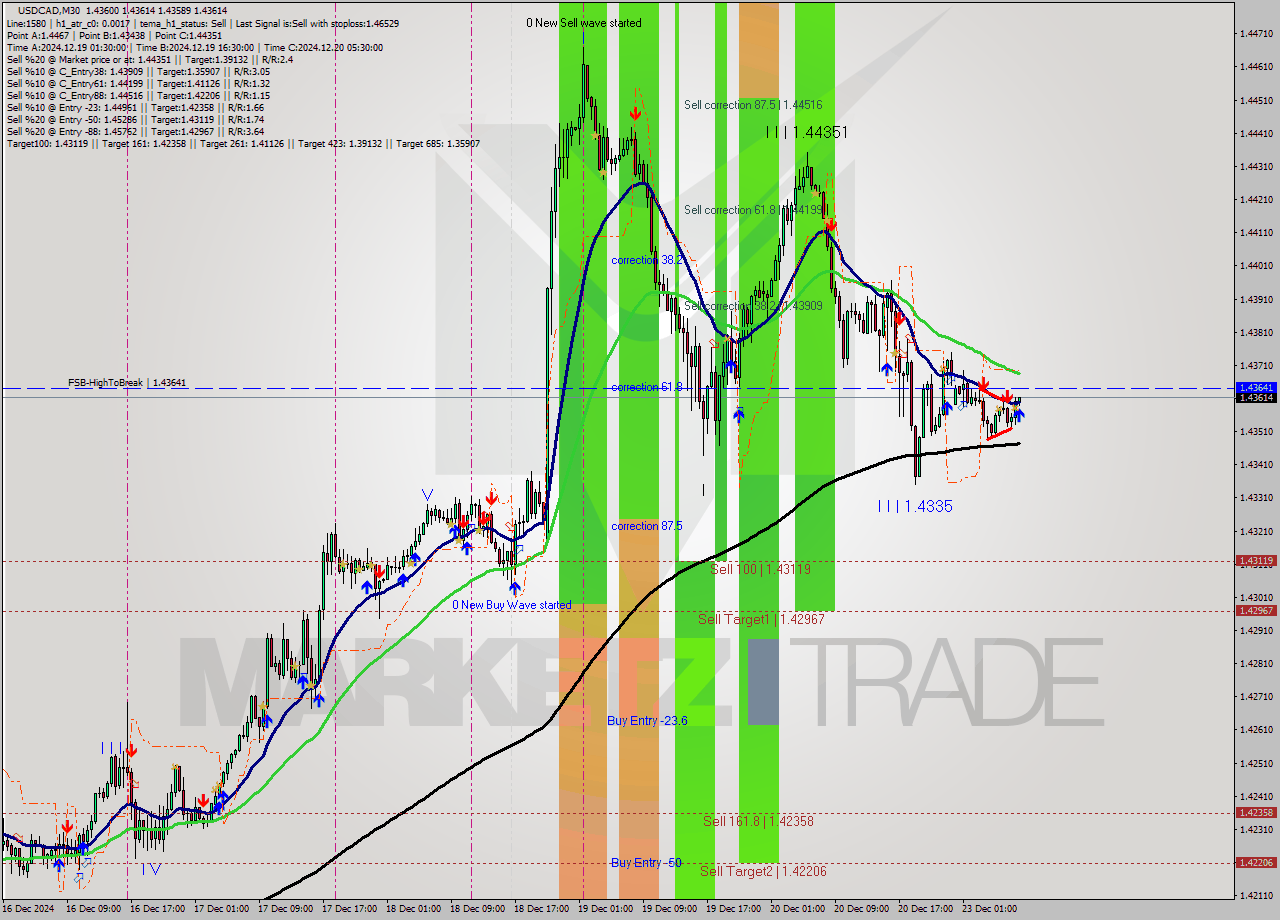The height and width of the screenshot is (920, 1280).
Task: Click the 1.42610 price axis label
Action: tap(1256, 729)
